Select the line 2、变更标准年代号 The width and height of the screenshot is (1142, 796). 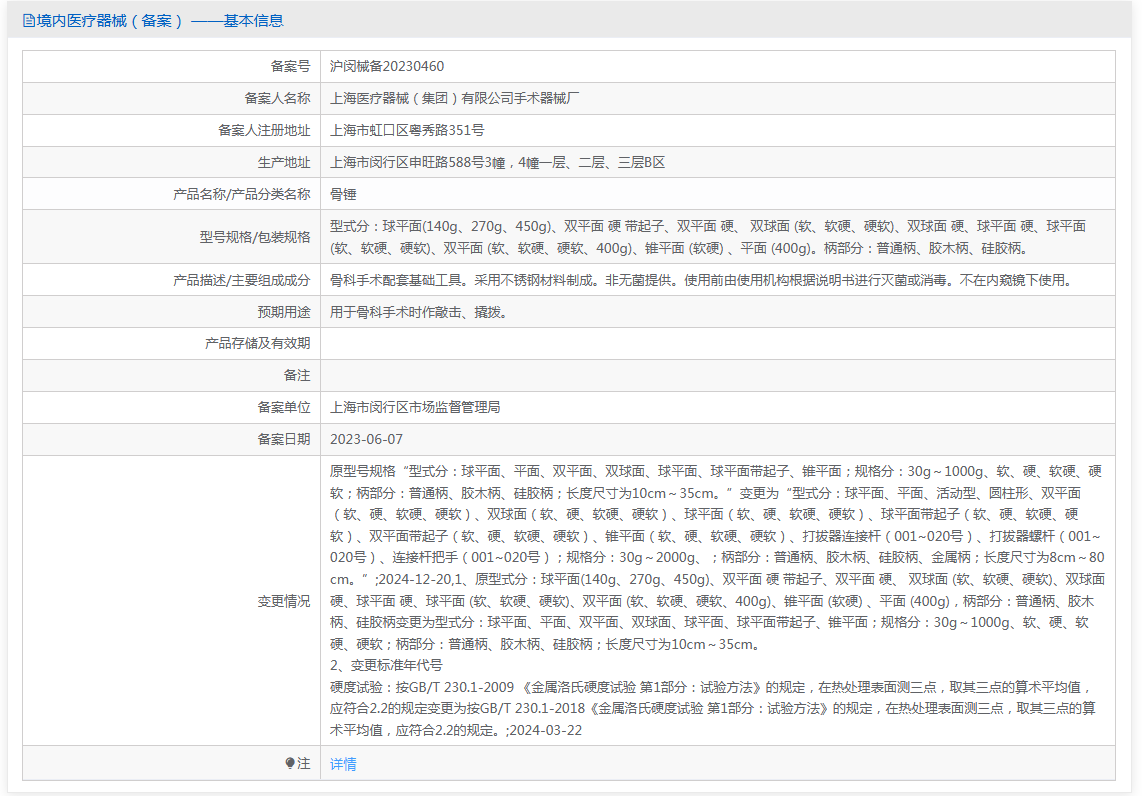point(386,665)
